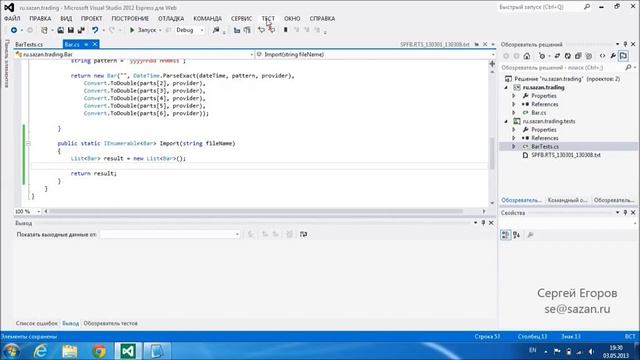
Task: Open Google Chrome from the taskbar
Action: 99,351
